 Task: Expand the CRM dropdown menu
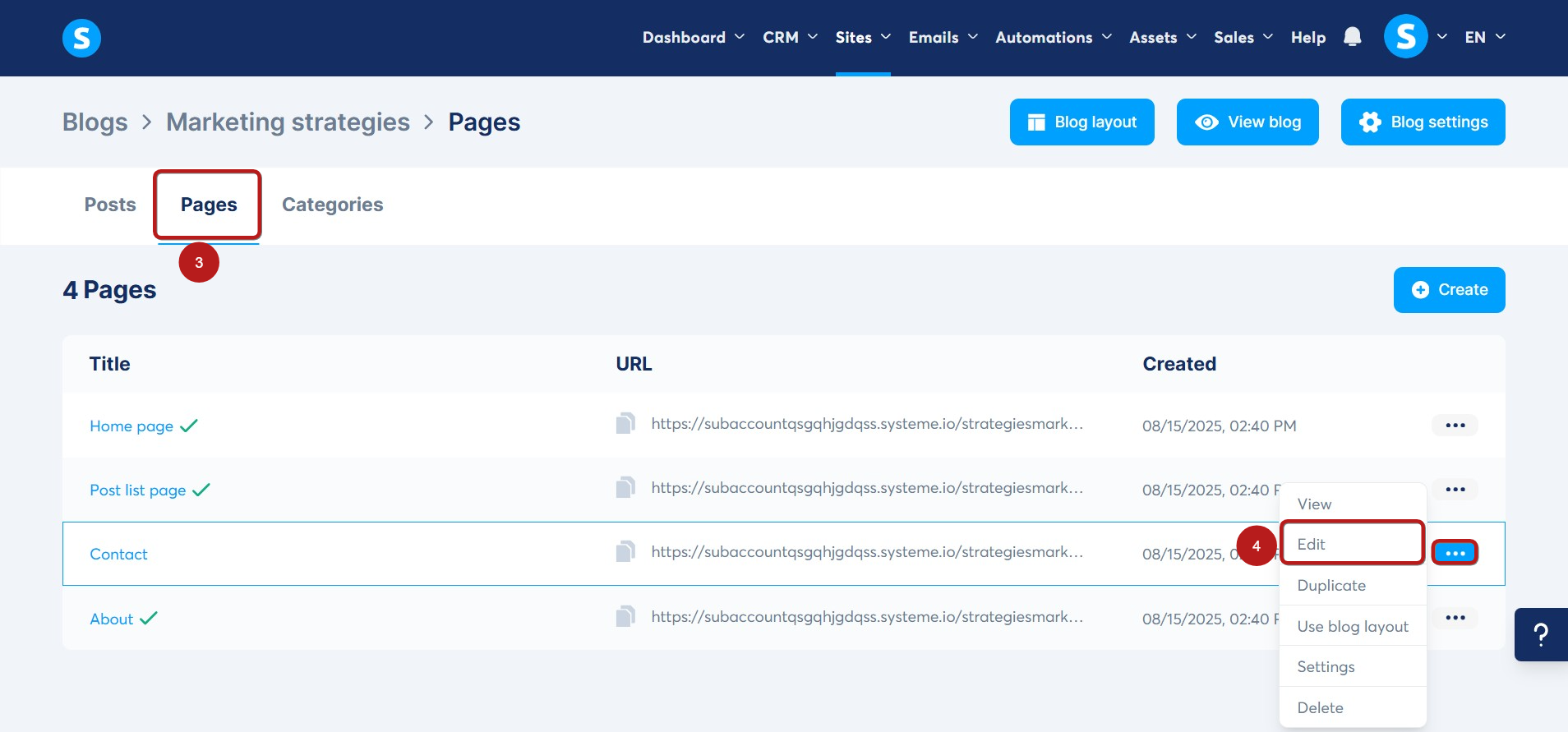pyautogui.click(x=790, y=37)
